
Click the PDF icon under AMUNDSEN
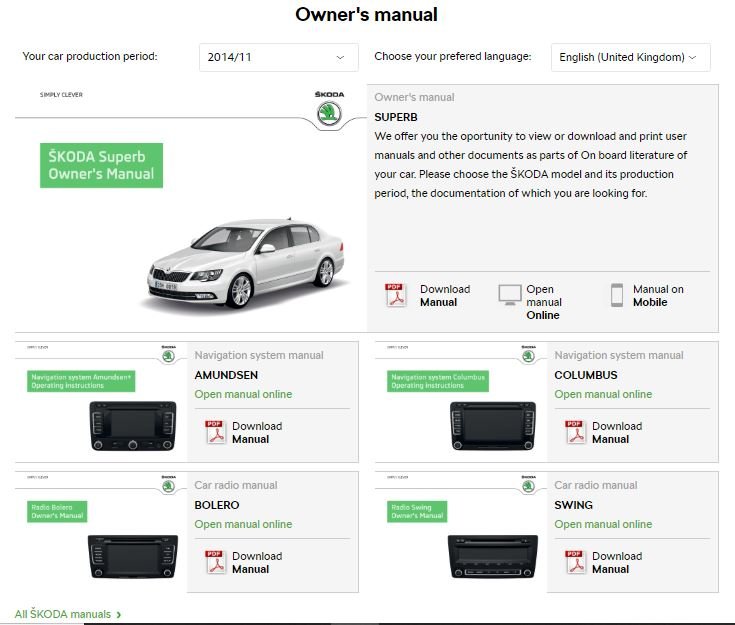click(x=216, y=432)
